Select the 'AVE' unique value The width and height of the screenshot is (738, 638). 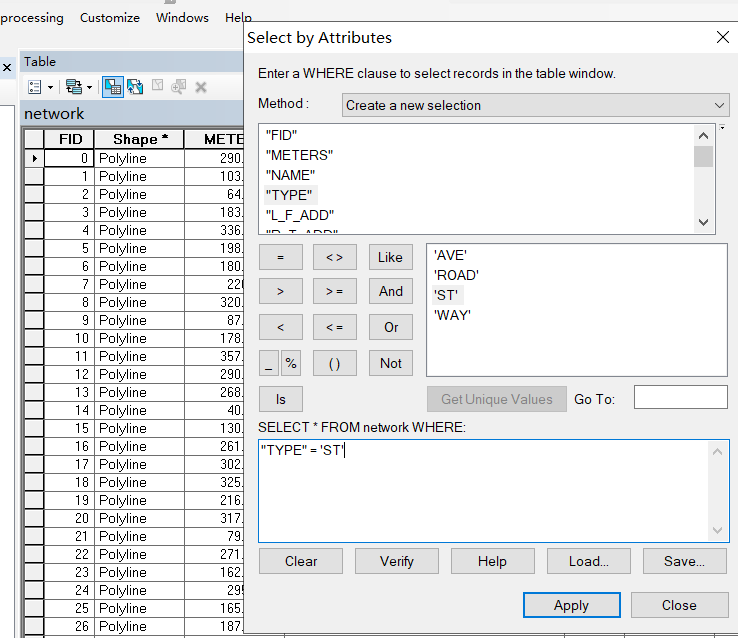[450, 255]
